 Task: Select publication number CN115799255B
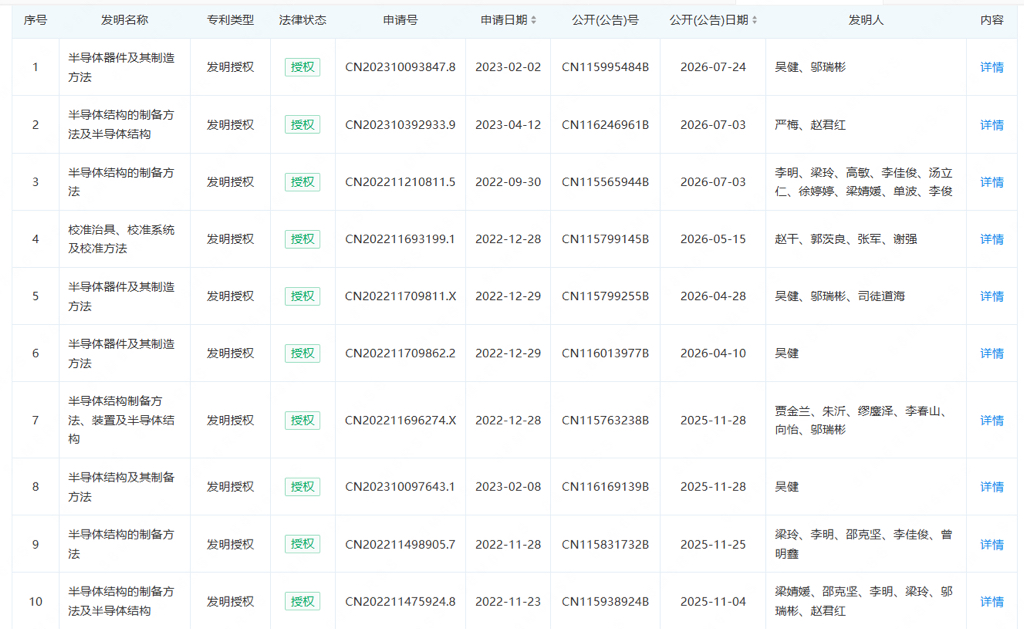click(x=605, y=297)
